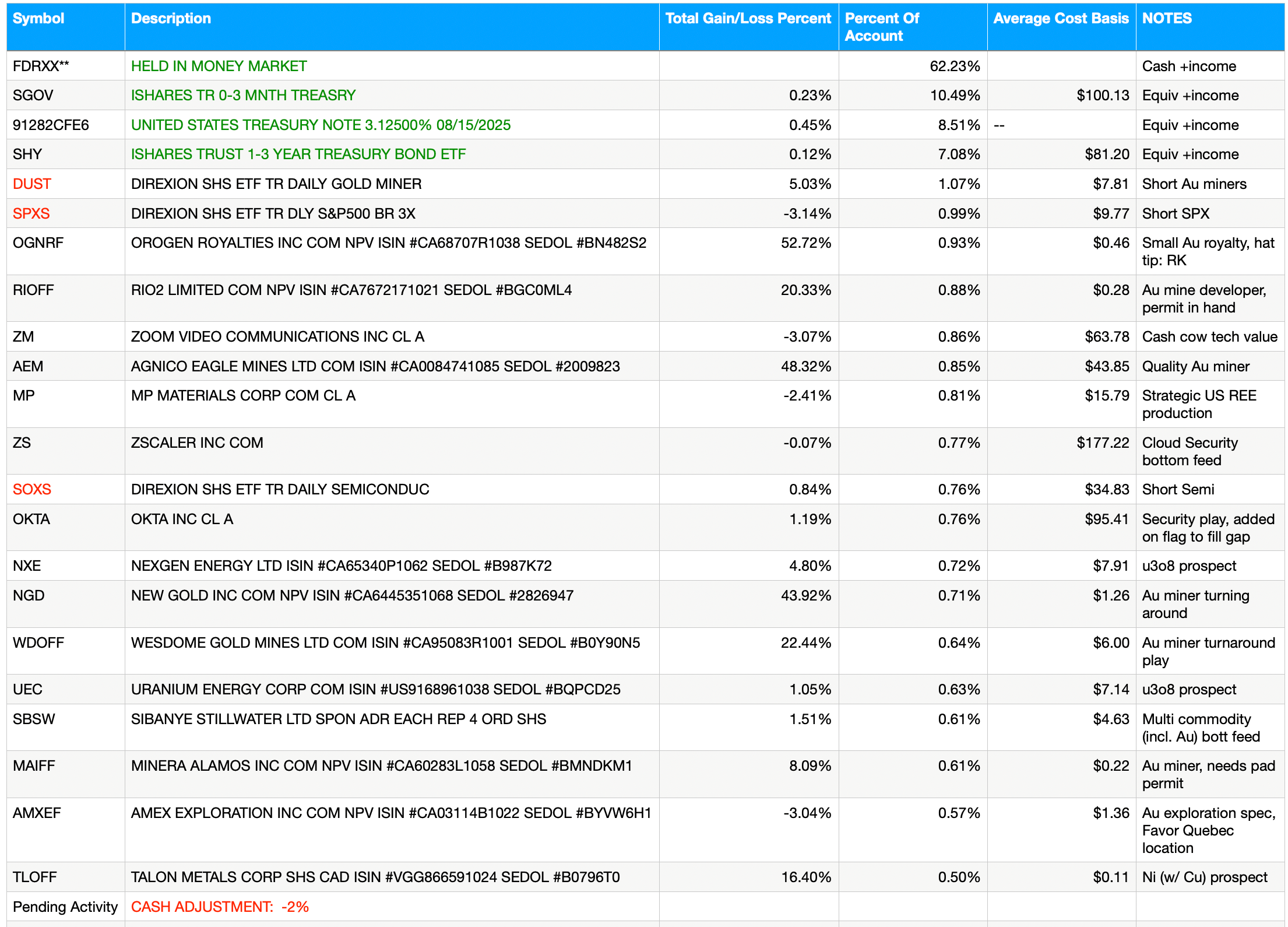
Task: Click the Cash cow tech value note
Action: pyautogui.click(x=1210, y=336)
